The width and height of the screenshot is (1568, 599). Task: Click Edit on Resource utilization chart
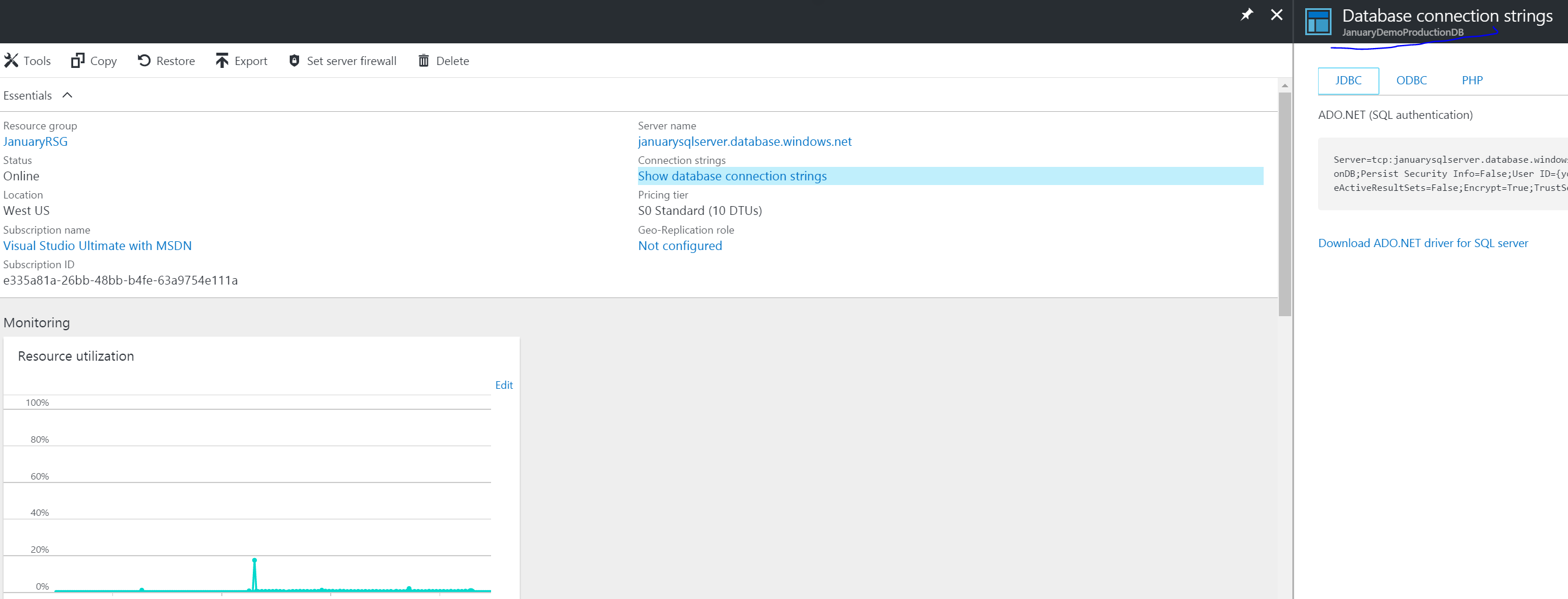(x=503, y=385)
